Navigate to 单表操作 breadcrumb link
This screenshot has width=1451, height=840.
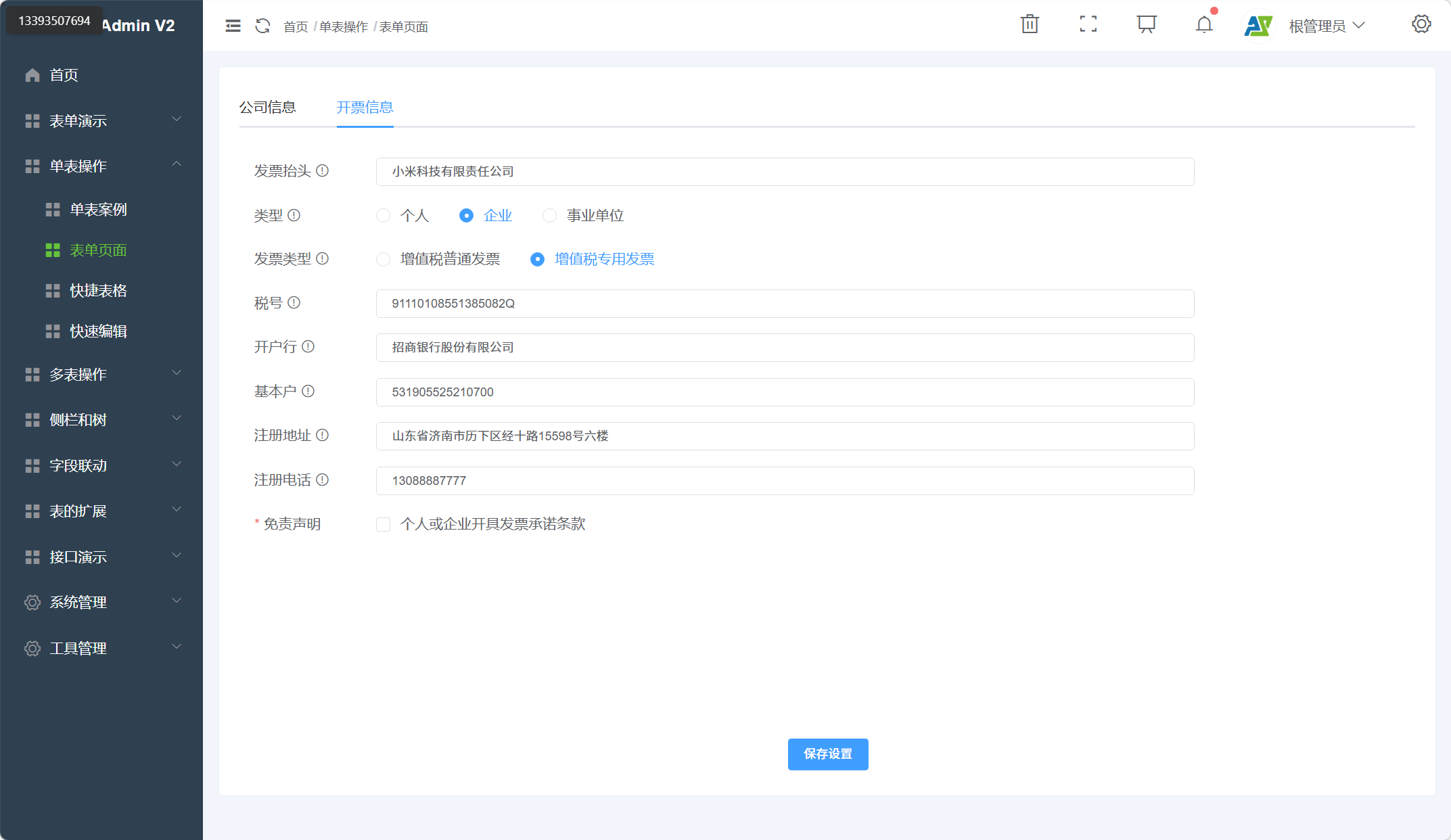coord(343,26)
